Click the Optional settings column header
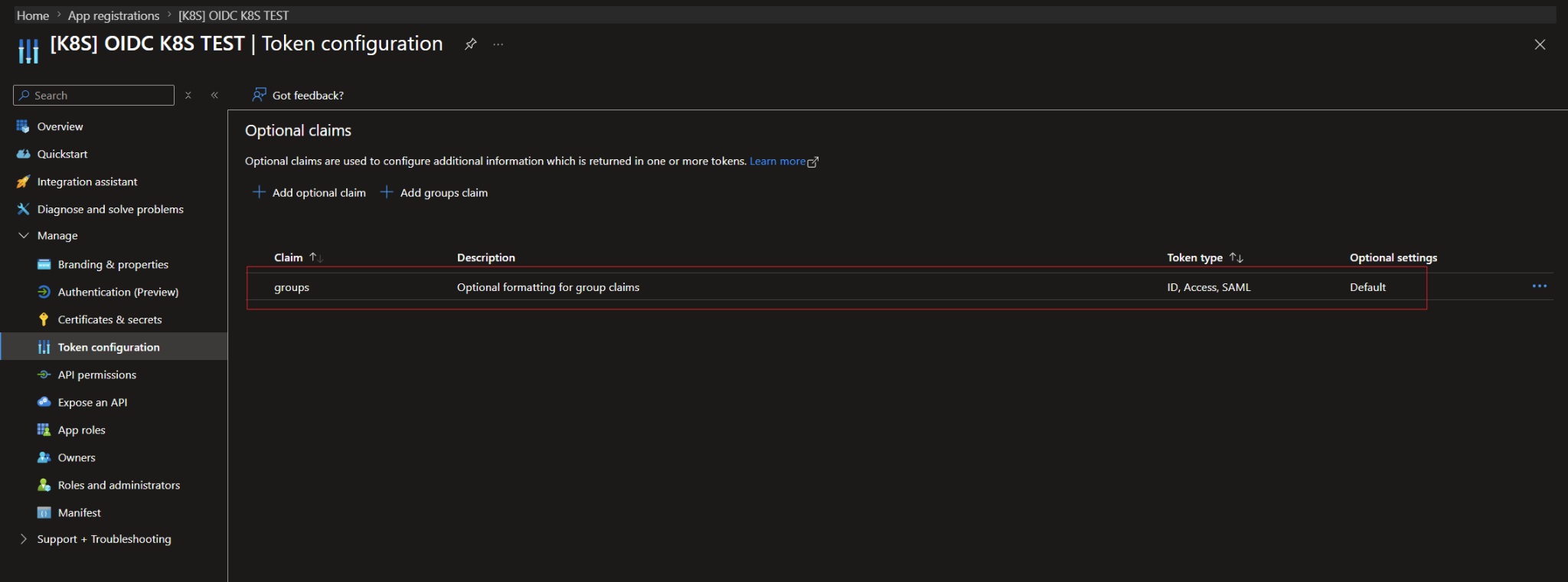1568x582 pixels. (x=1393, y=257)
